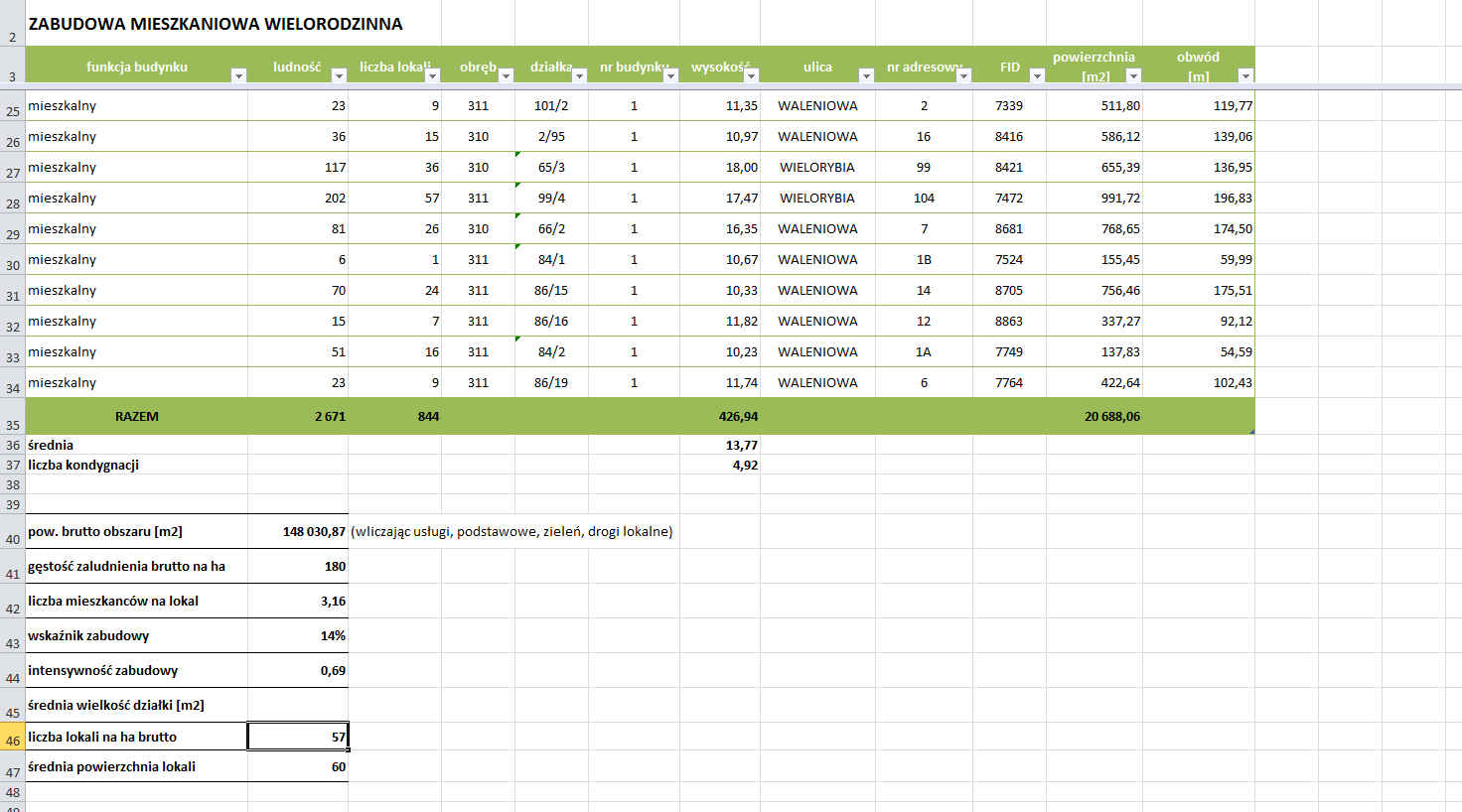Click liczba mieszkańców na lokal value 3,16
Image resolution: width=1462 pixels, height=812 pixels.
click(333, 602)
